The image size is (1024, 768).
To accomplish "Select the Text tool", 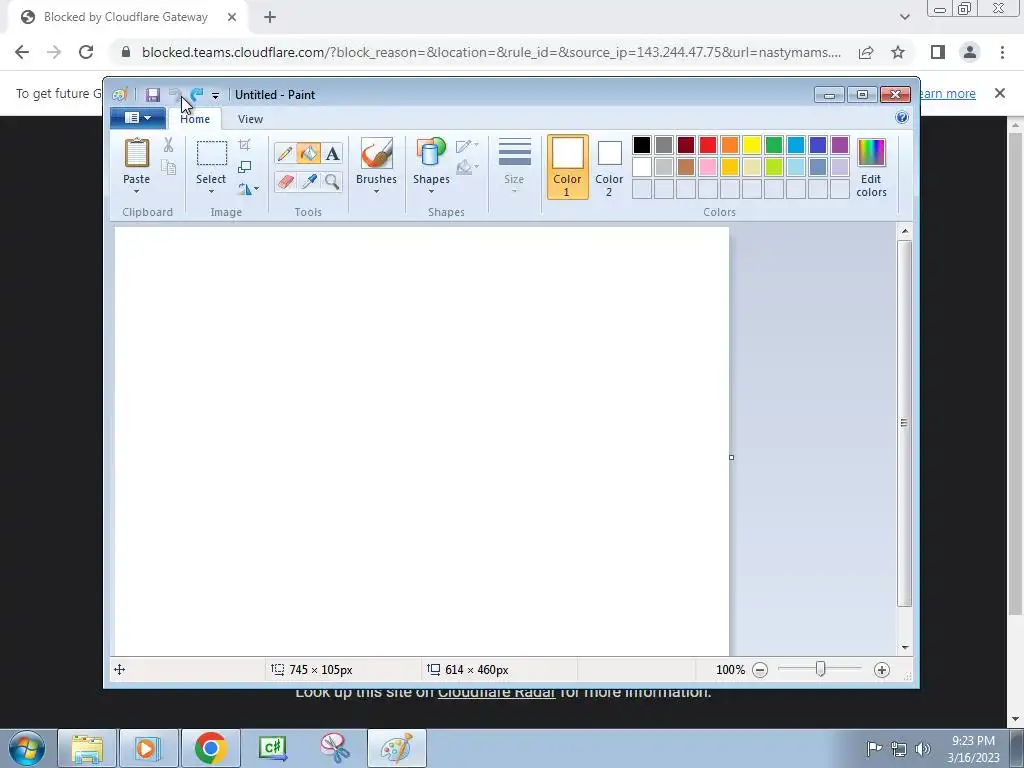I will (x=332, y=153).
